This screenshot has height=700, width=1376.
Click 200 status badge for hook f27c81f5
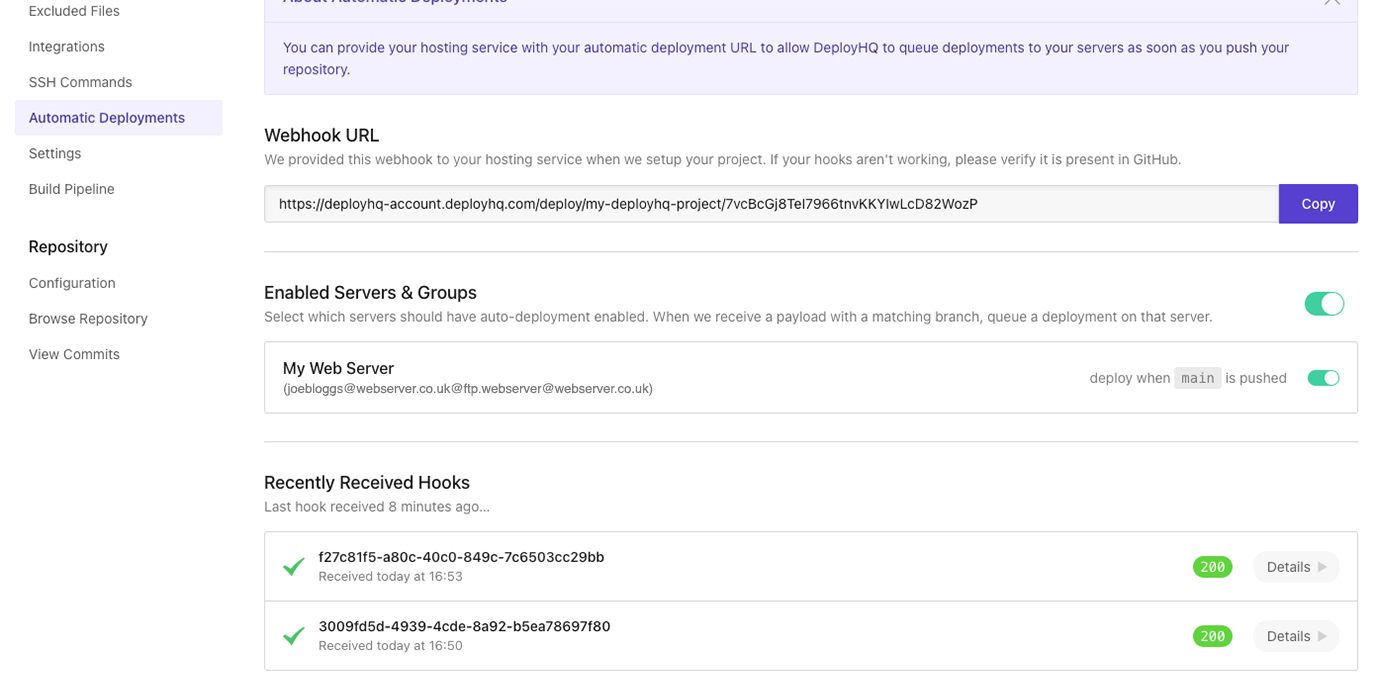[1212, 567]
